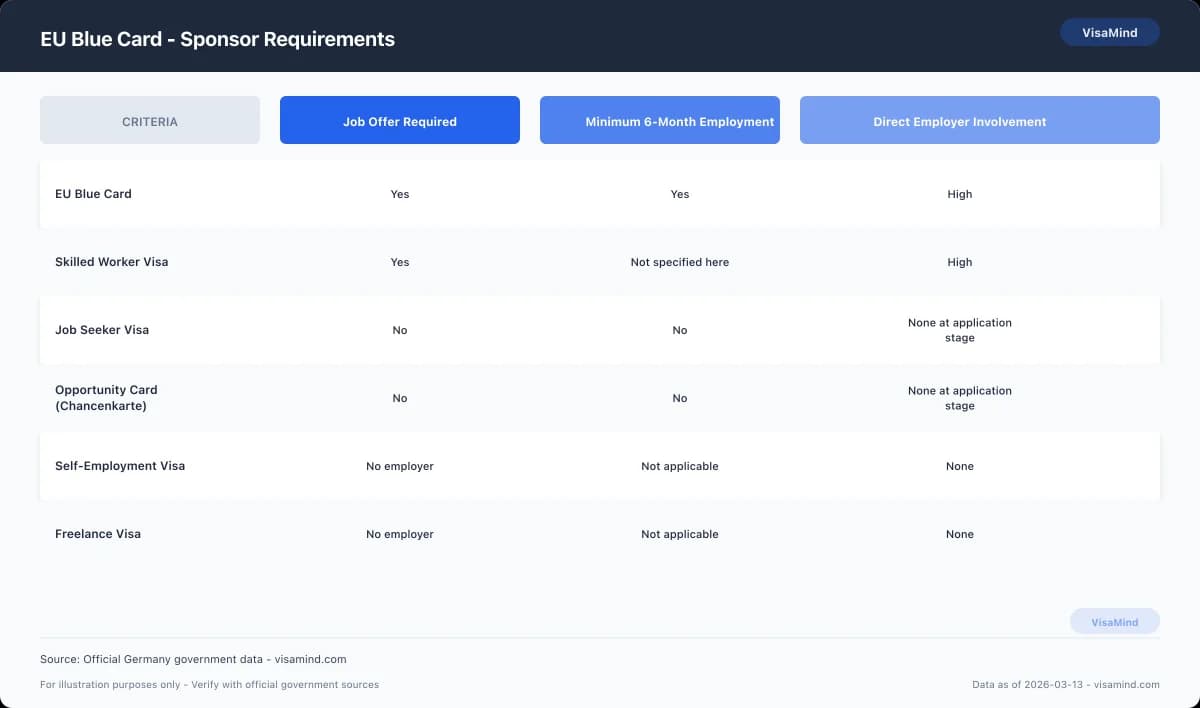Click the Job Offer Required column header
The image size is (1200, 708).
click(x=399, y=119)
